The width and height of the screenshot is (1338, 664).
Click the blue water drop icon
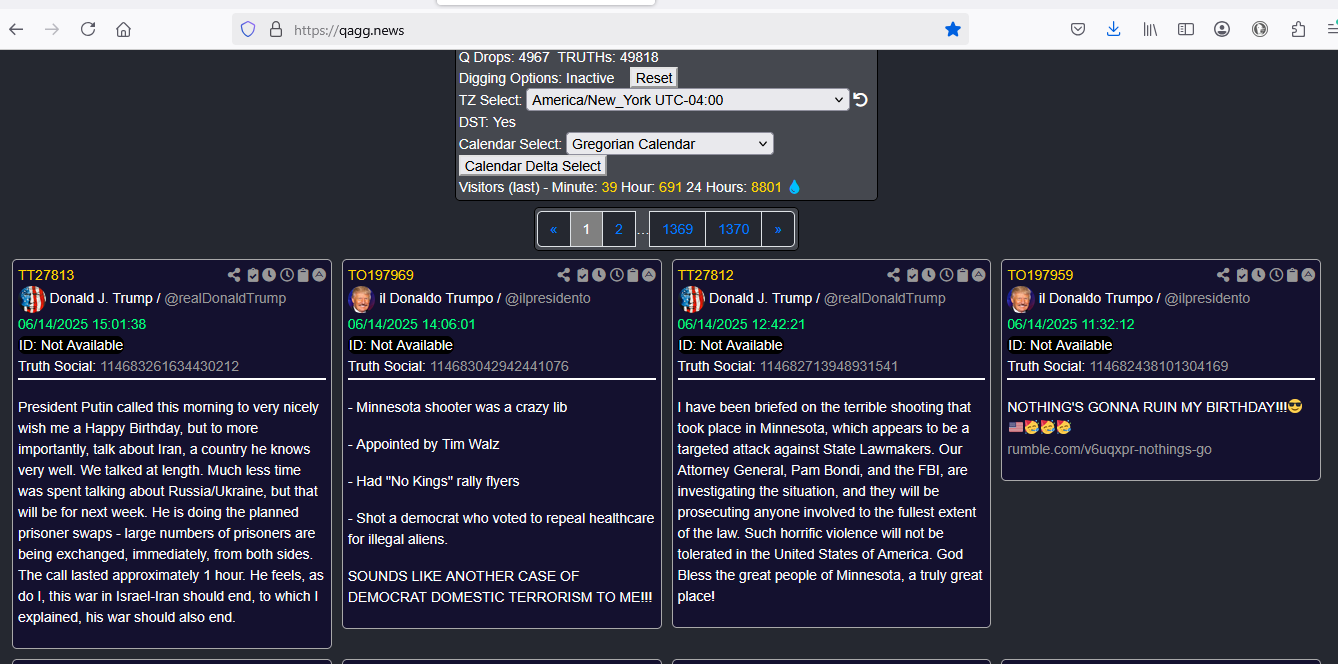(x=795, y=187)
